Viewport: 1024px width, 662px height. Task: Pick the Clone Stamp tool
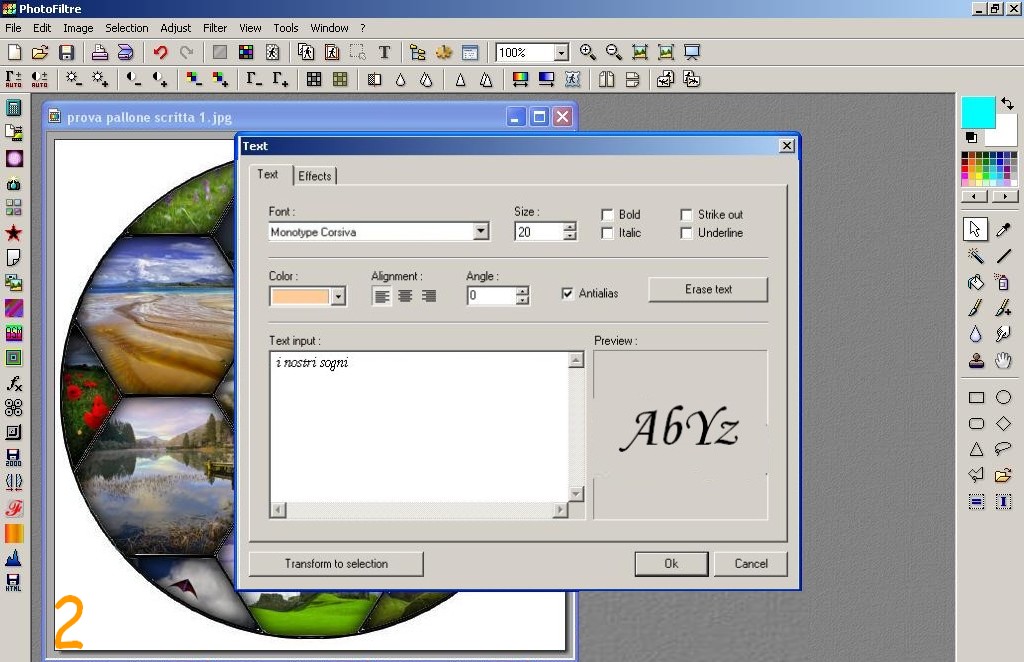pos(976,361)
